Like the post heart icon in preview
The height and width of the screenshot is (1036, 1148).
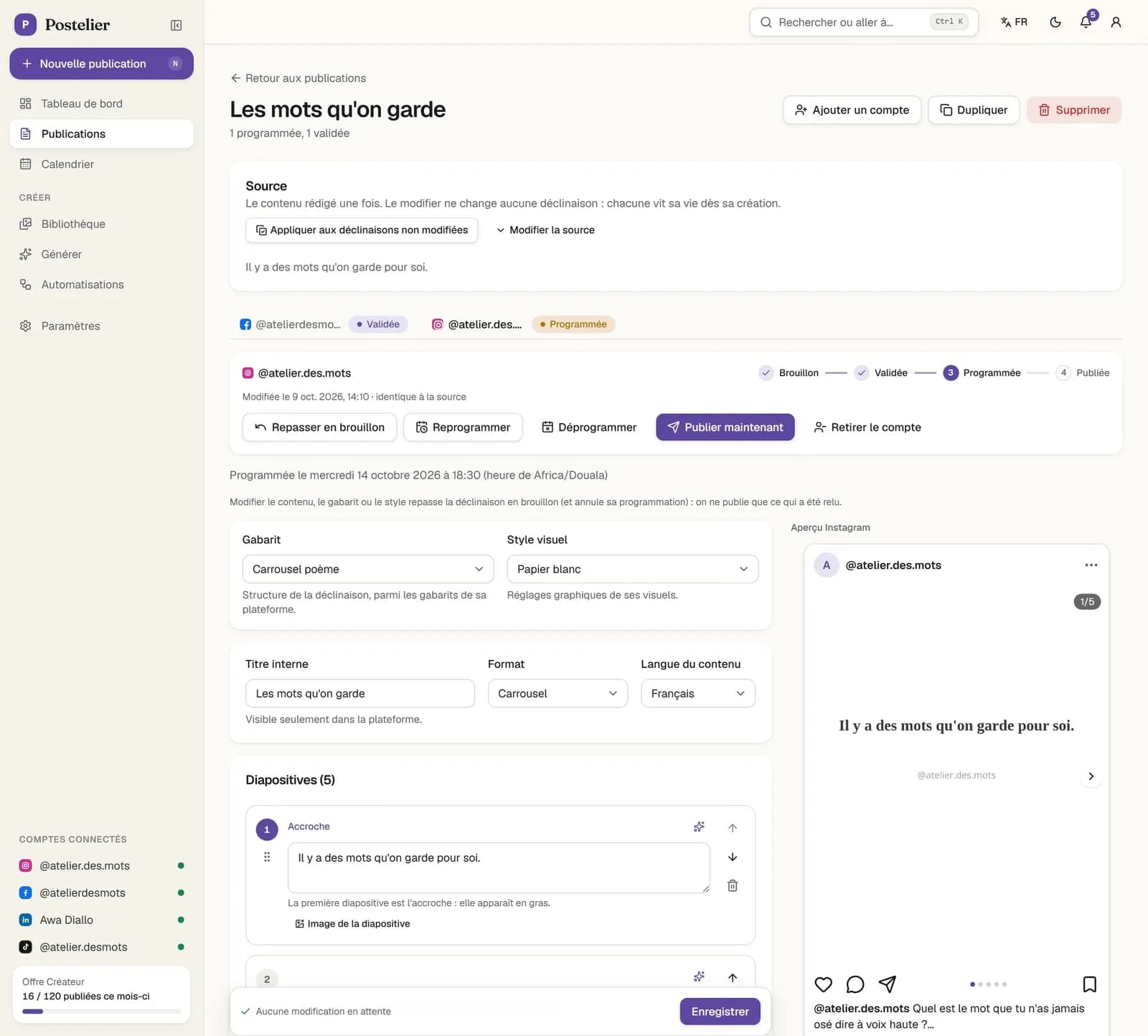coord(824,984)
